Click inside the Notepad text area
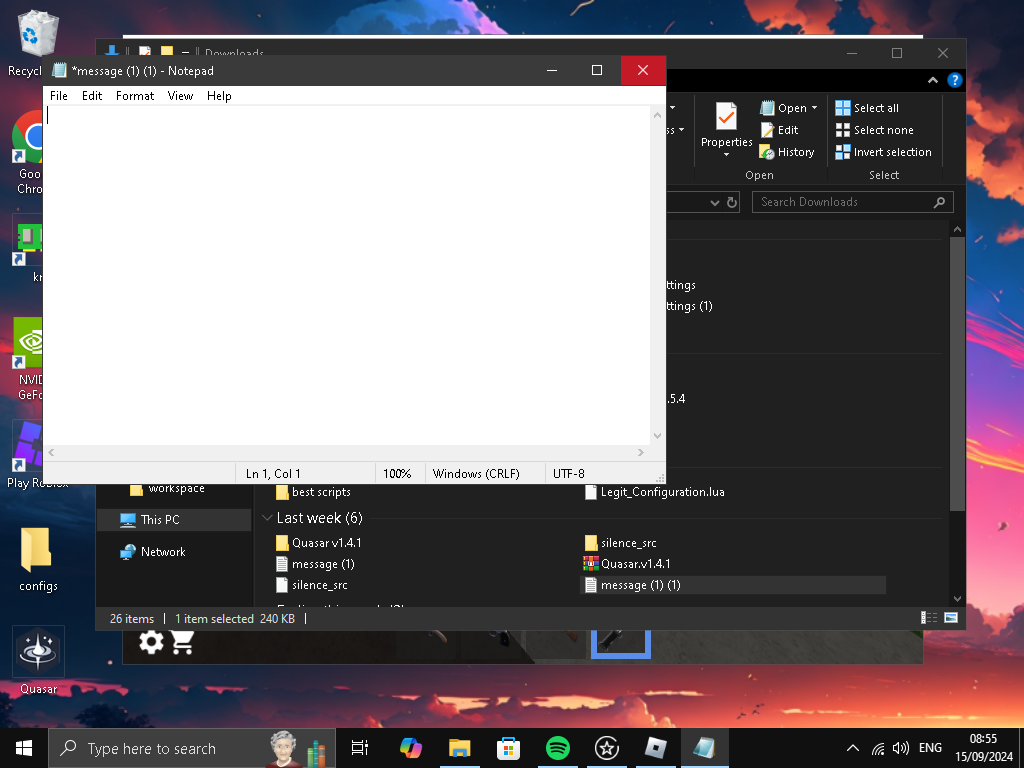Image resolution: width=1024 pixels, height=768 pixels. click(347, 275)
